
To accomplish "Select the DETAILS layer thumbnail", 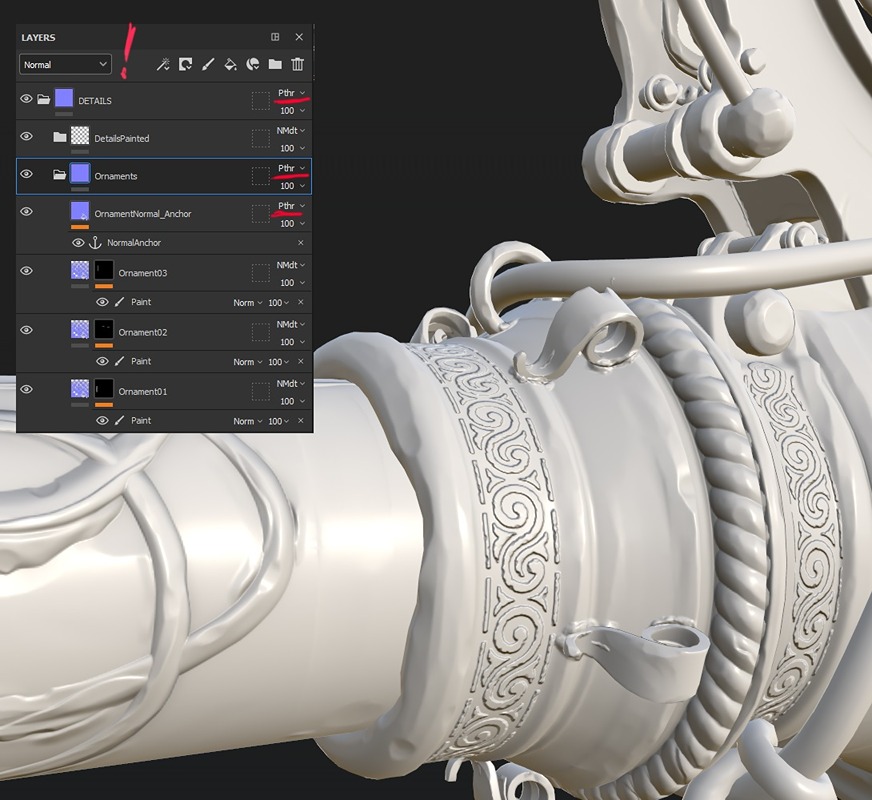I will coord(64,98).
